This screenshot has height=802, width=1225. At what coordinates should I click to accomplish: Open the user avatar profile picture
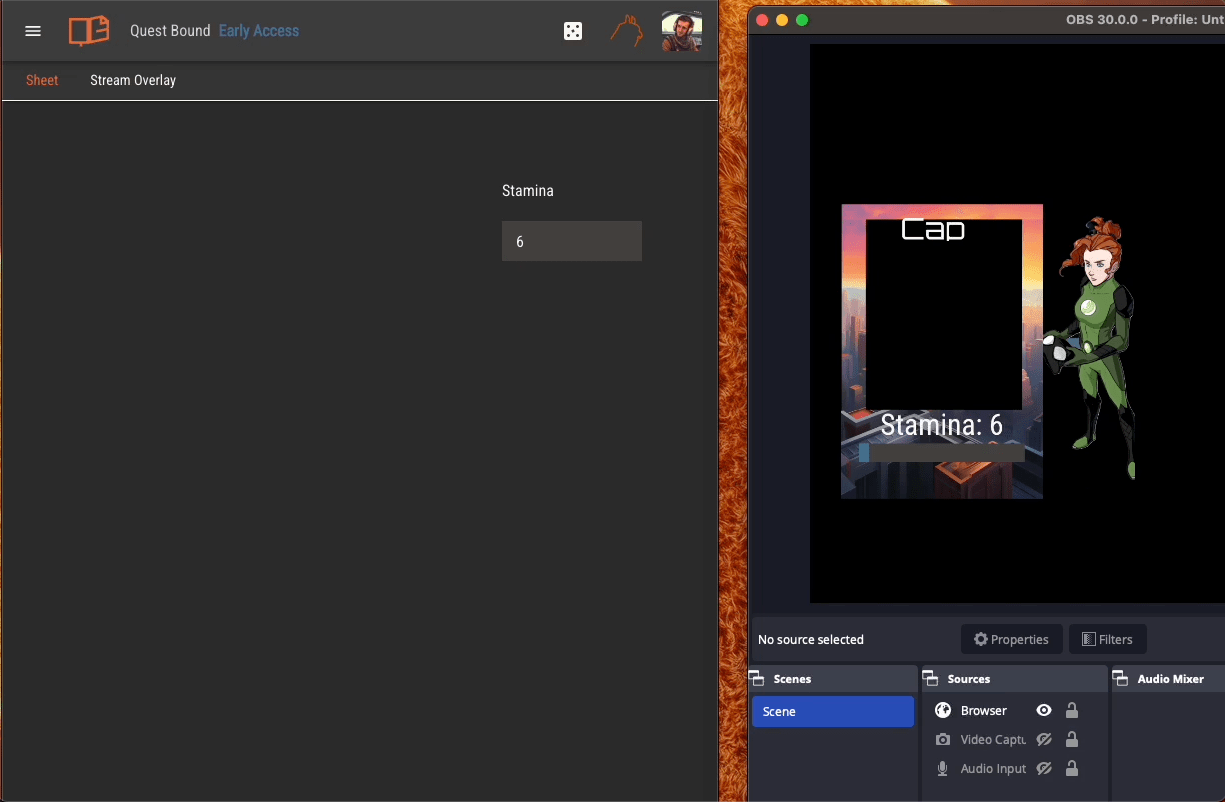[681, 30]
